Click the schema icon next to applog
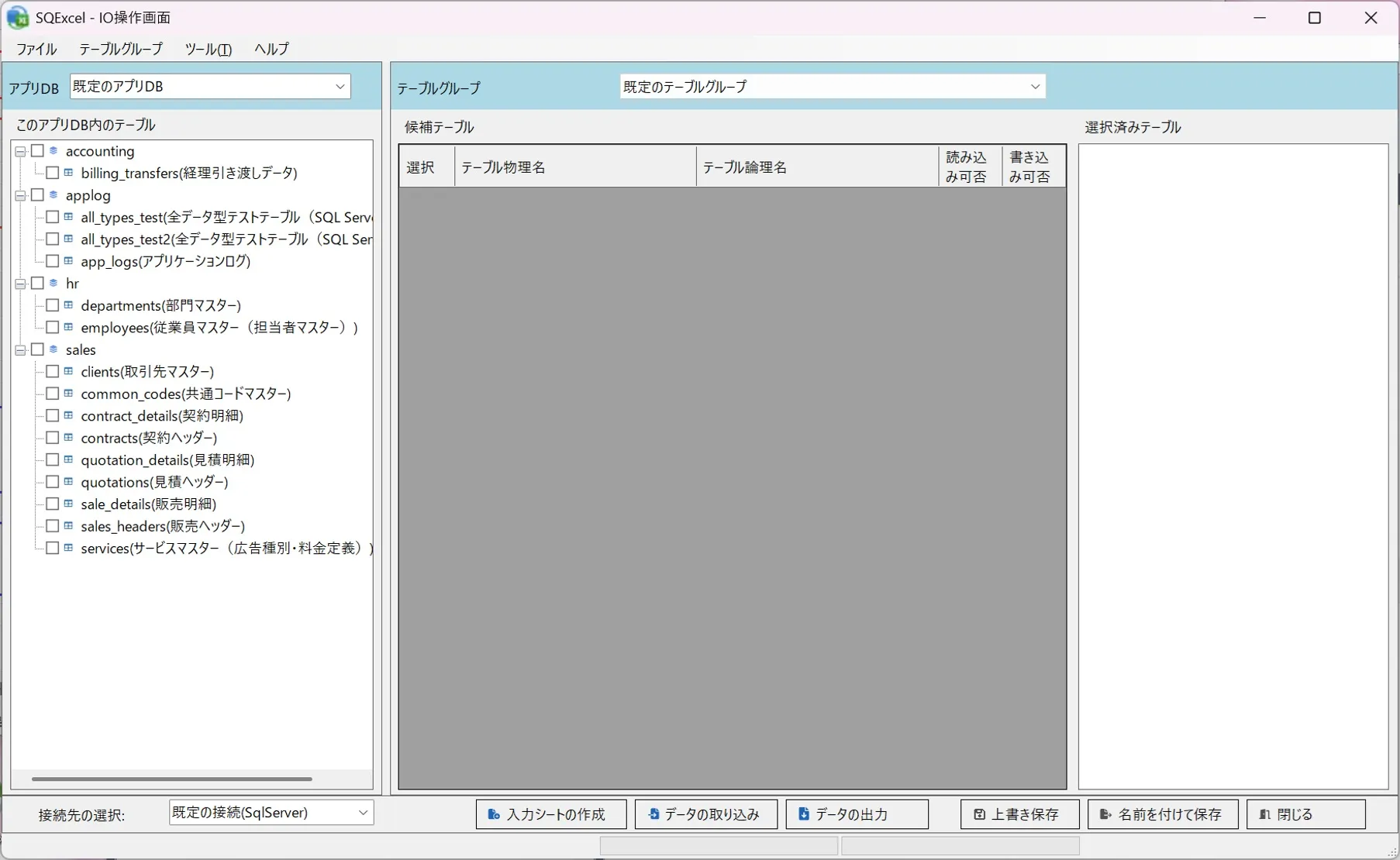Screen dimensions: 1400x860 point(53,195)
